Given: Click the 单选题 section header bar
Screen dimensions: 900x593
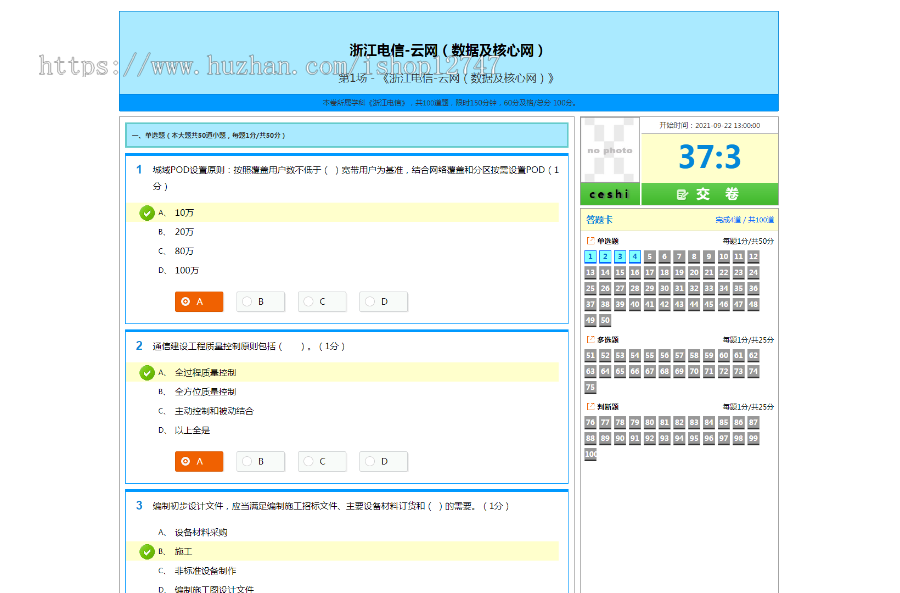Looking at the screenshot, I should (347, 135).
